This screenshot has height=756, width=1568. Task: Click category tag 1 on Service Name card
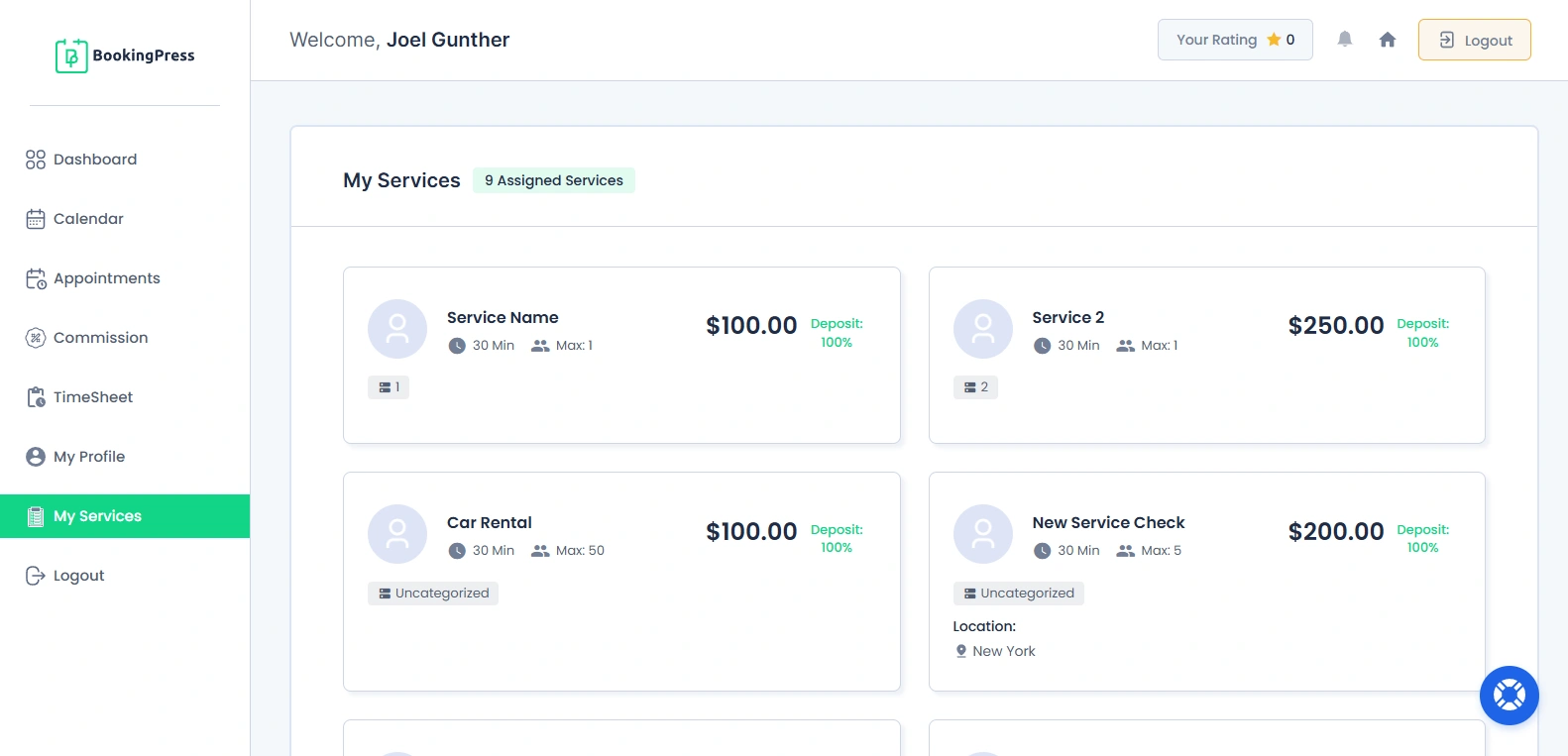coord(389,387)
